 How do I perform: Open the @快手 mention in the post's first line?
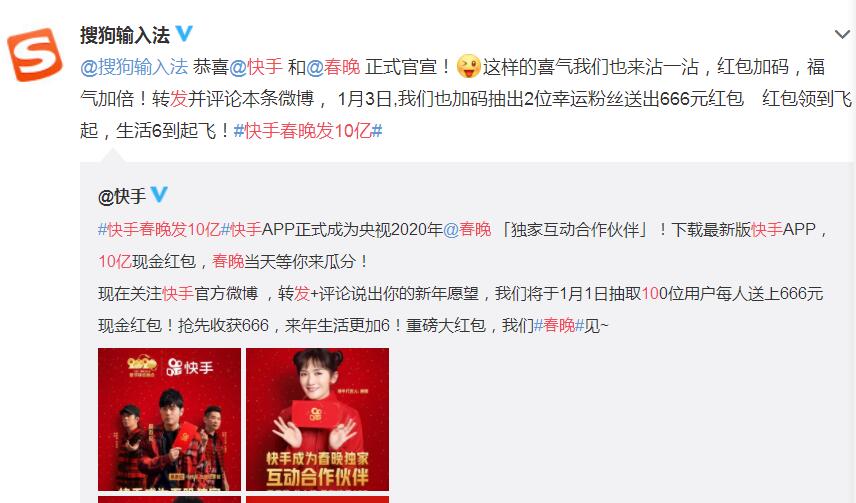255,67
